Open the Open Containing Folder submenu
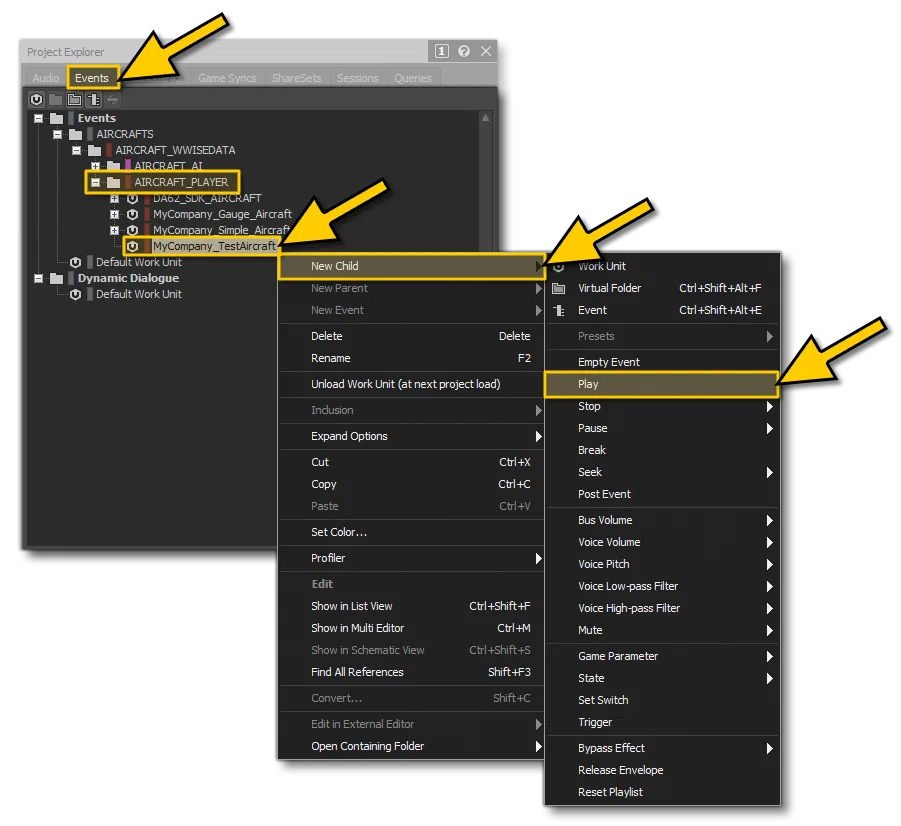The width and height of the screenshot is (901, 826). pos(411,746)
